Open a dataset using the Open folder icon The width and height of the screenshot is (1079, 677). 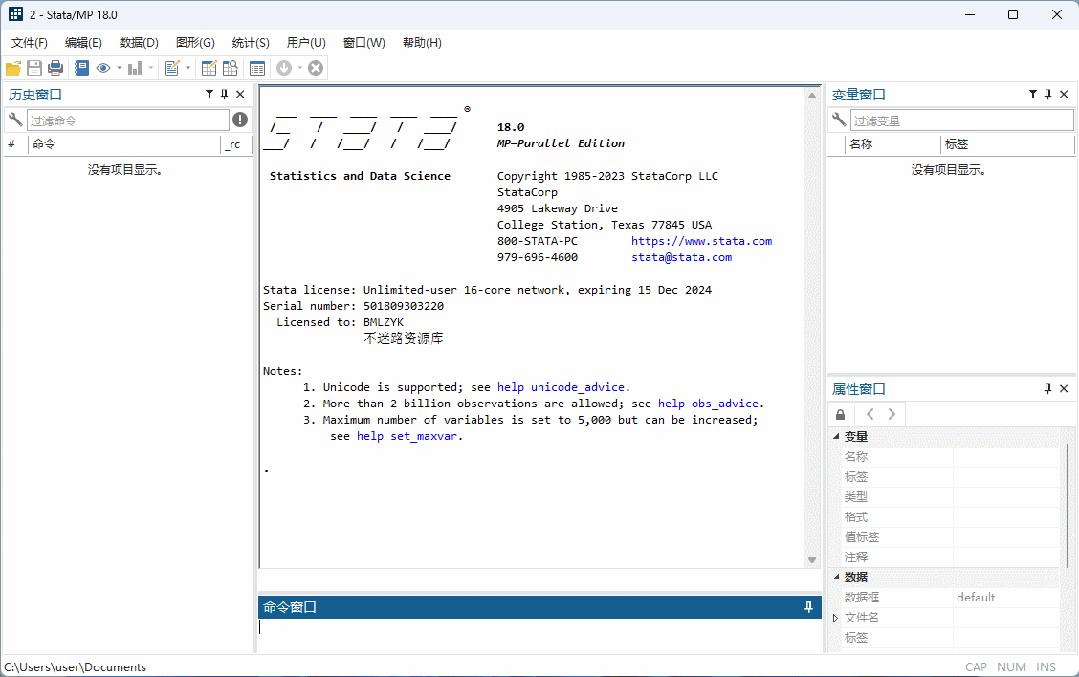click(13, 68)
